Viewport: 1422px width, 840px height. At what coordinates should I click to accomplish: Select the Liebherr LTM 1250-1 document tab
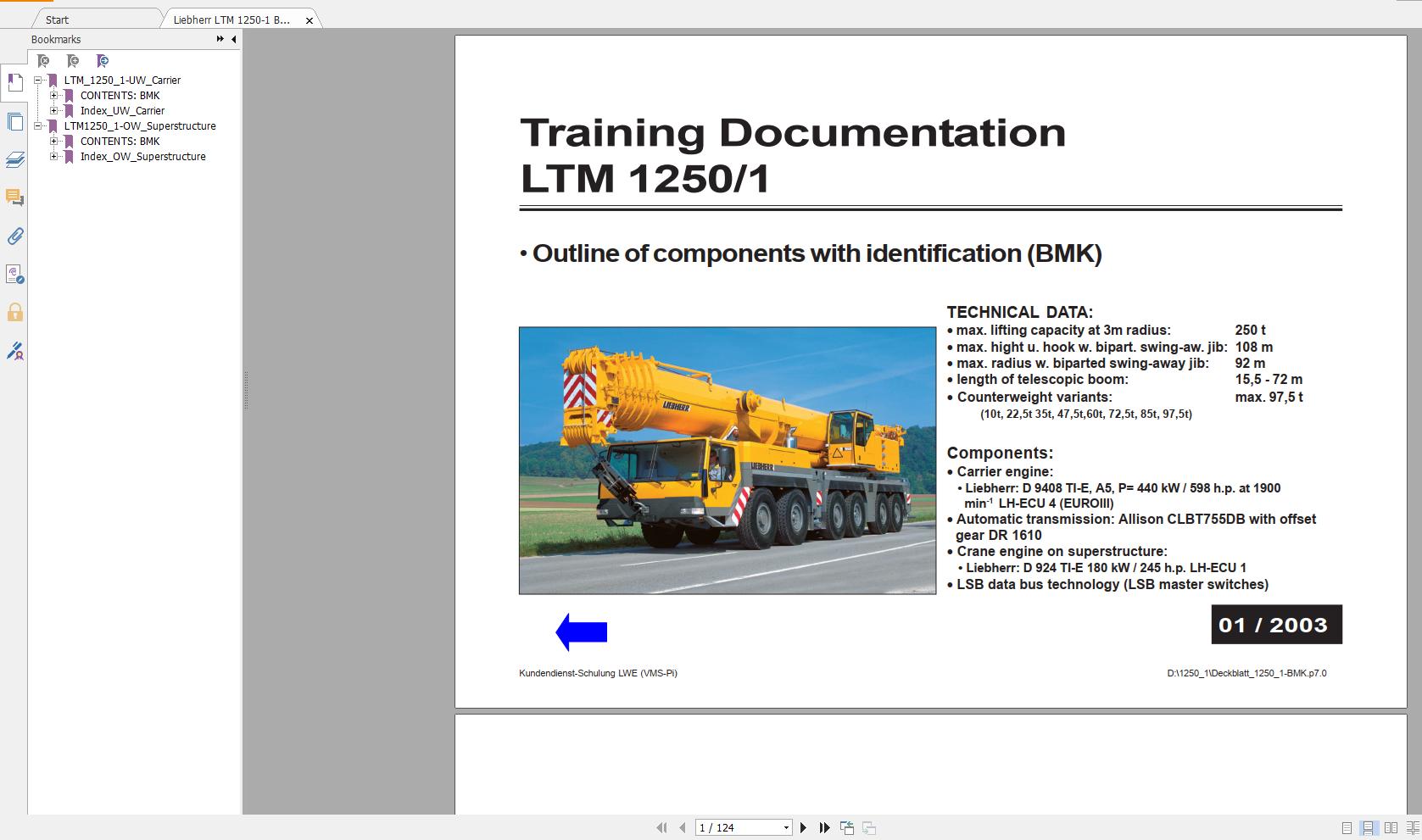(231, 19)
